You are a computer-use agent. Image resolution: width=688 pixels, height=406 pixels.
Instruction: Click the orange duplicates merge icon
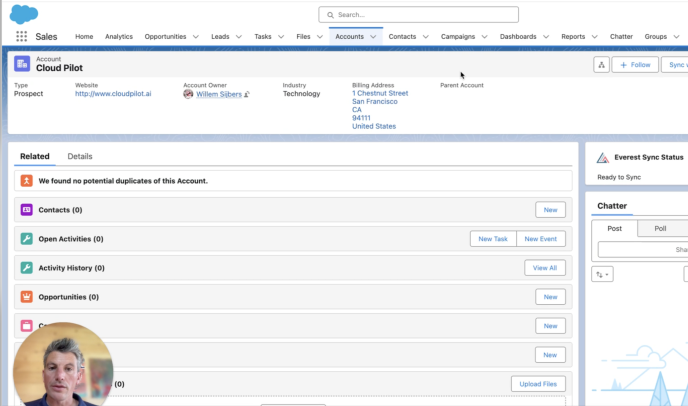[27, 181]
